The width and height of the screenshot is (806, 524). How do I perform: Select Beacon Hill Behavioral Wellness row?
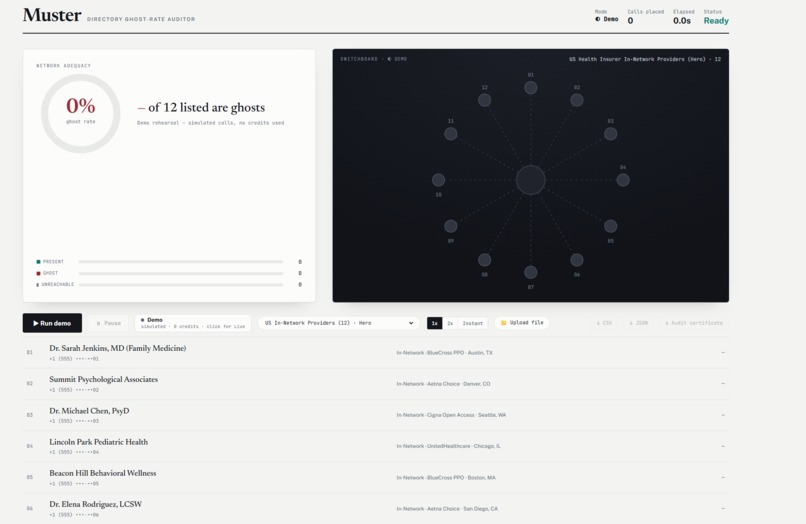(376, 478)
